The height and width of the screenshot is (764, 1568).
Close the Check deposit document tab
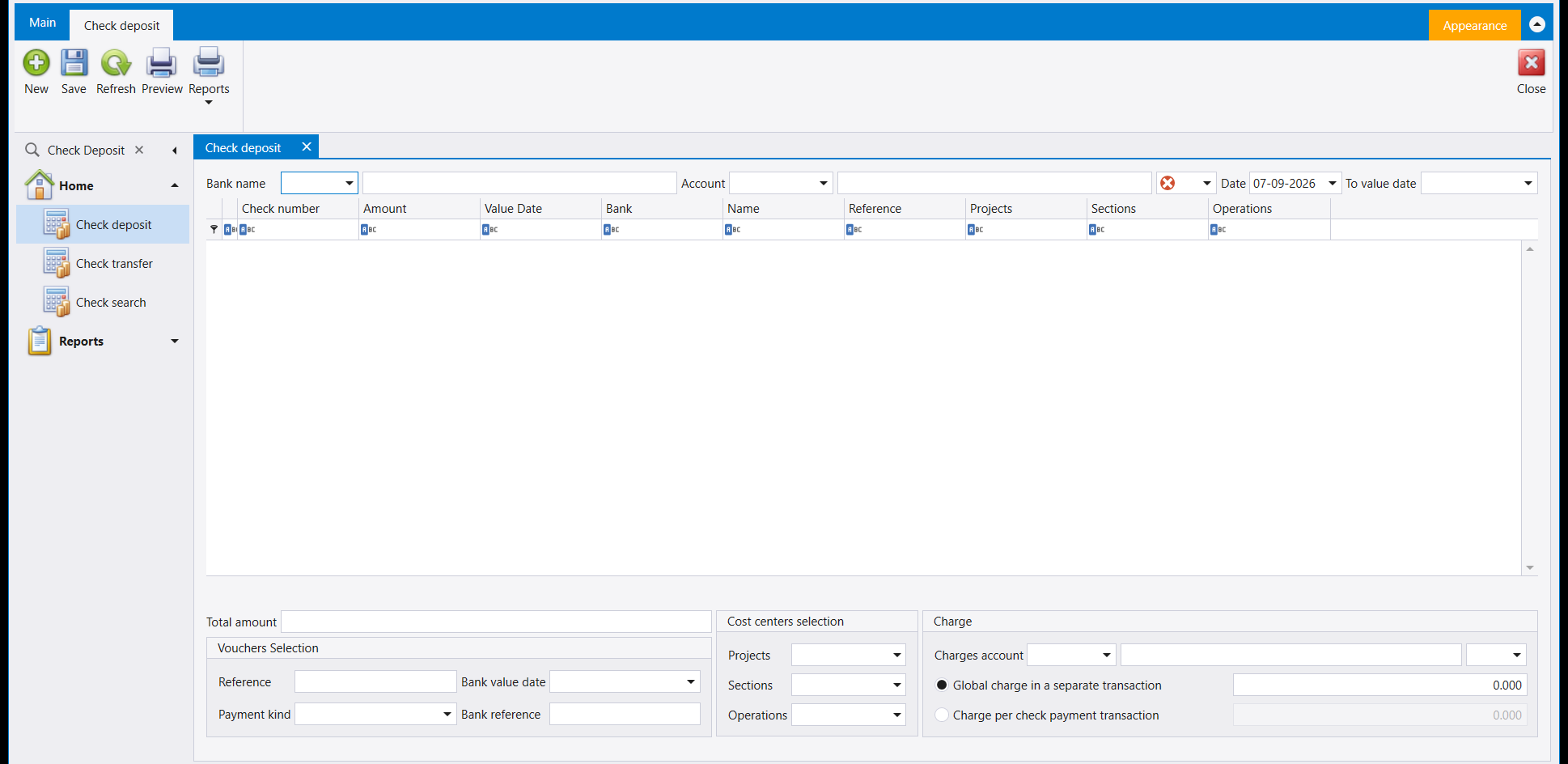coord(307,147)
